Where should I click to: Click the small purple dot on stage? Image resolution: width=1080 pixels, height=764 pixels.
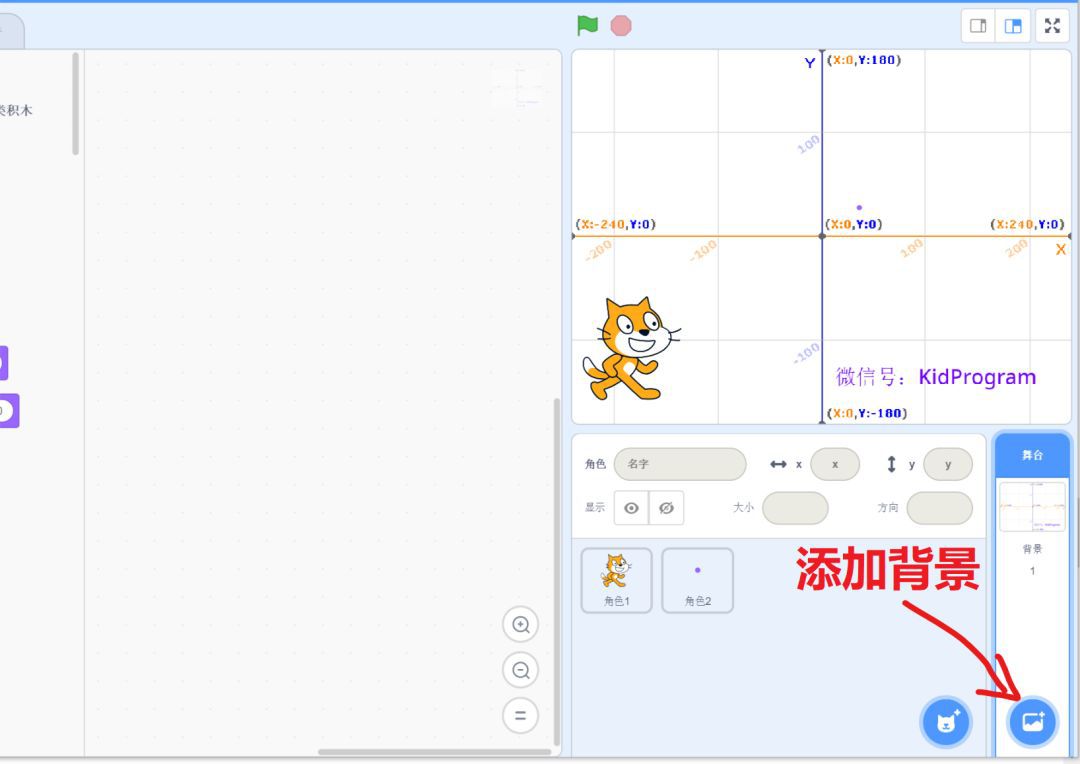pos(859,207)
